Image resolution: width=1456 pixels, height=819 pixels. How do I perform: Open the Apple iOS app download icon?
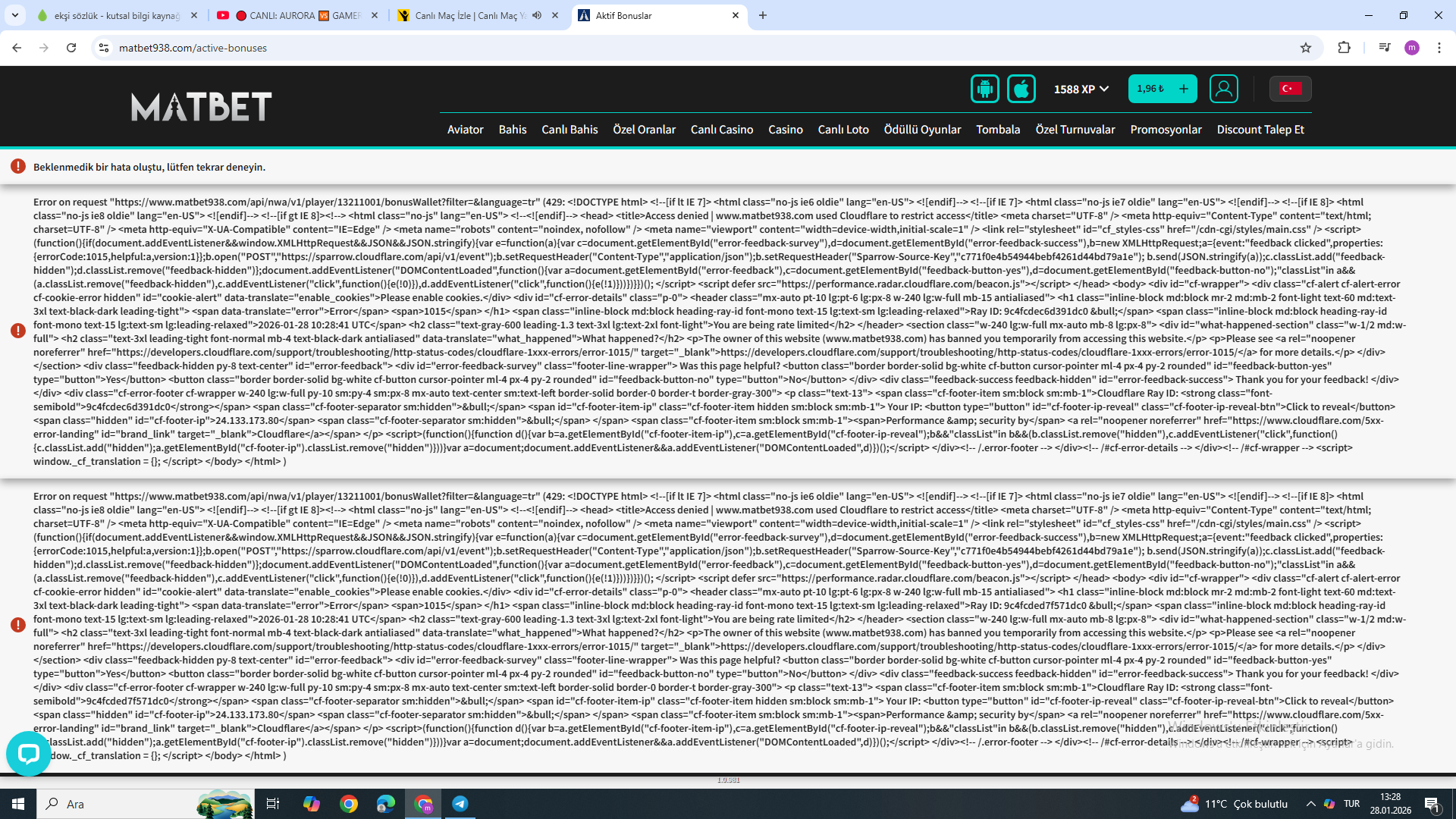1021,89
